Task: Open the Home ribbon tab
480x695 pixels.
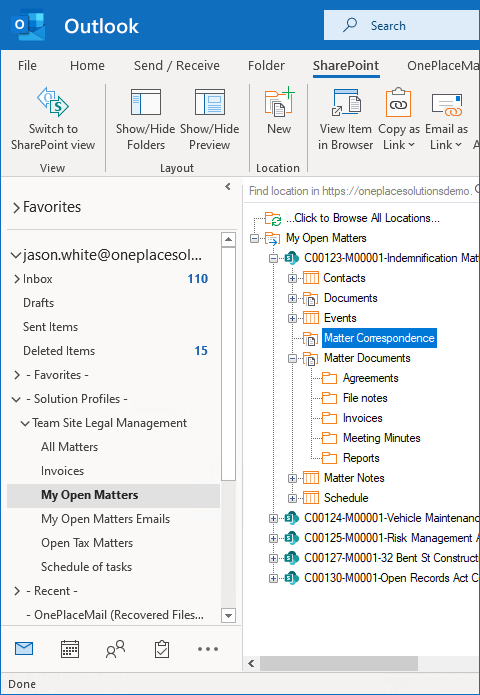Action: (x=87, y=66)
